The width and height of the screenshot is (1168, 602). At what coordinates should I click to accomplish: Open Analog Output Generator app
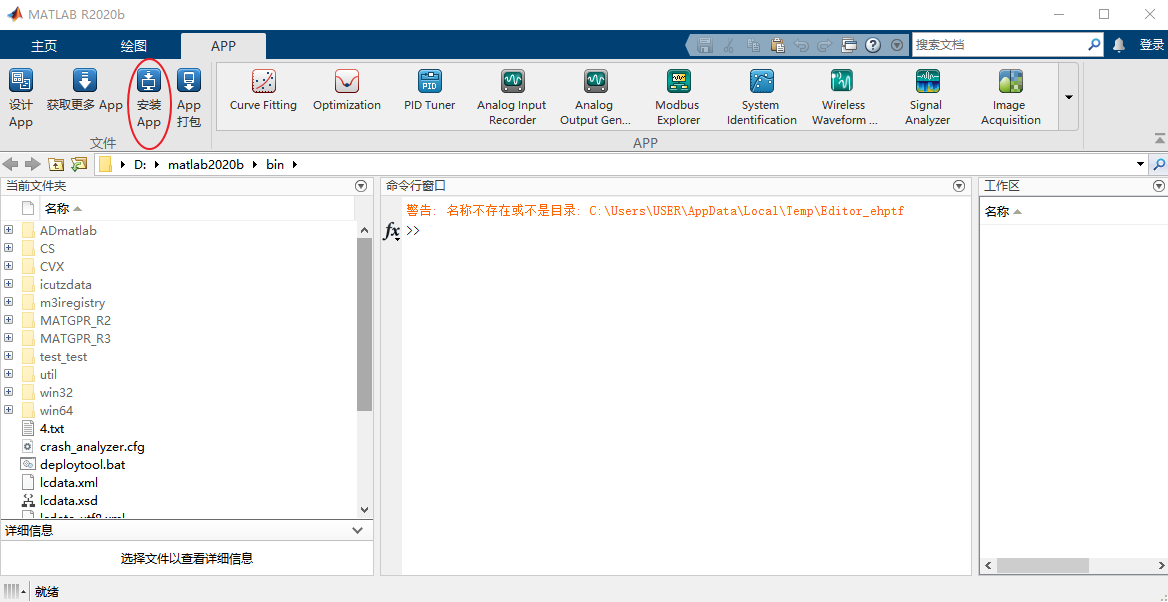(x=595, y=98)
